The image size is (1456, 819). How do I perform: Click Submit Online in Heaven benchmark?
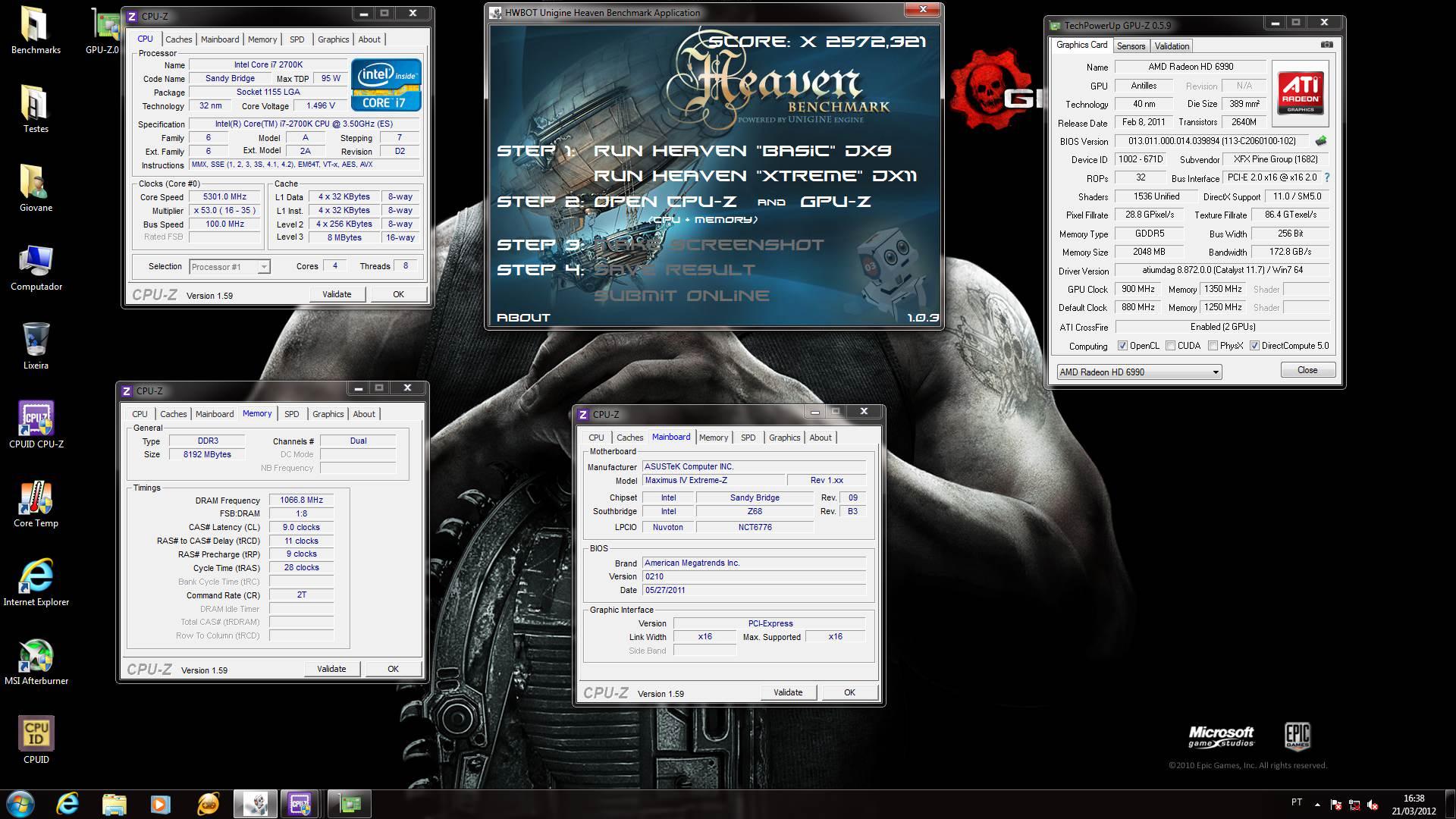coord(681,296)
